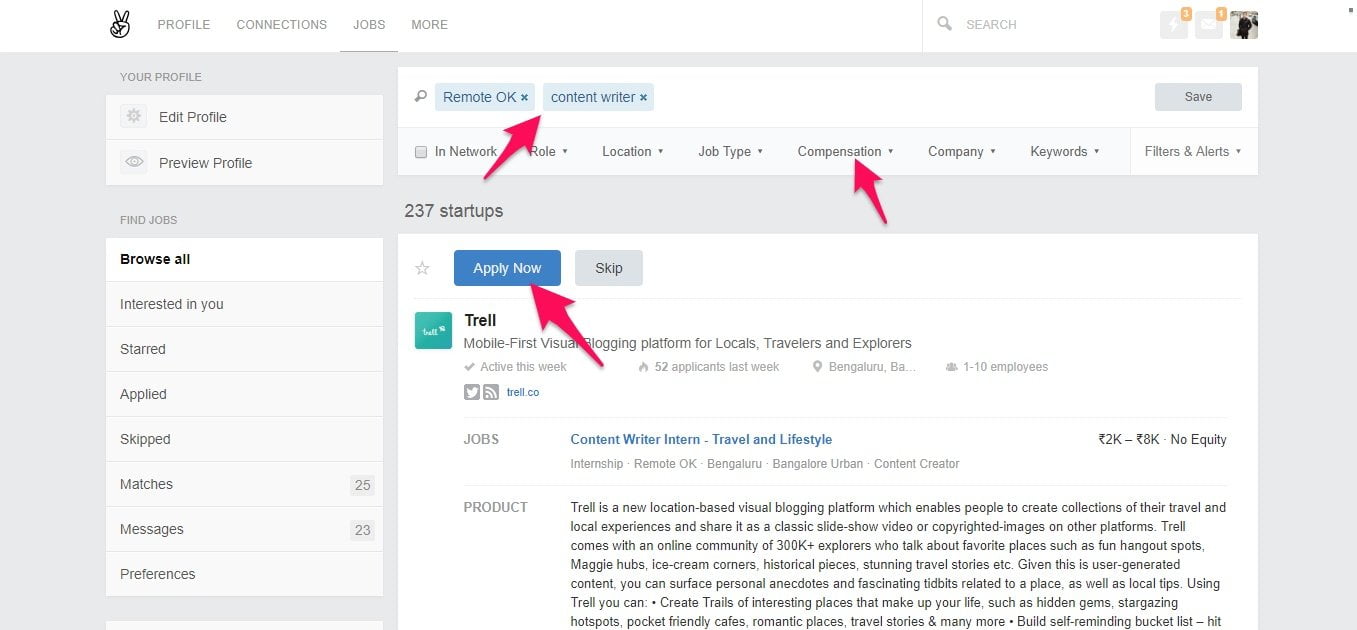Open the envelope messages icon in header

point(1209,25)
